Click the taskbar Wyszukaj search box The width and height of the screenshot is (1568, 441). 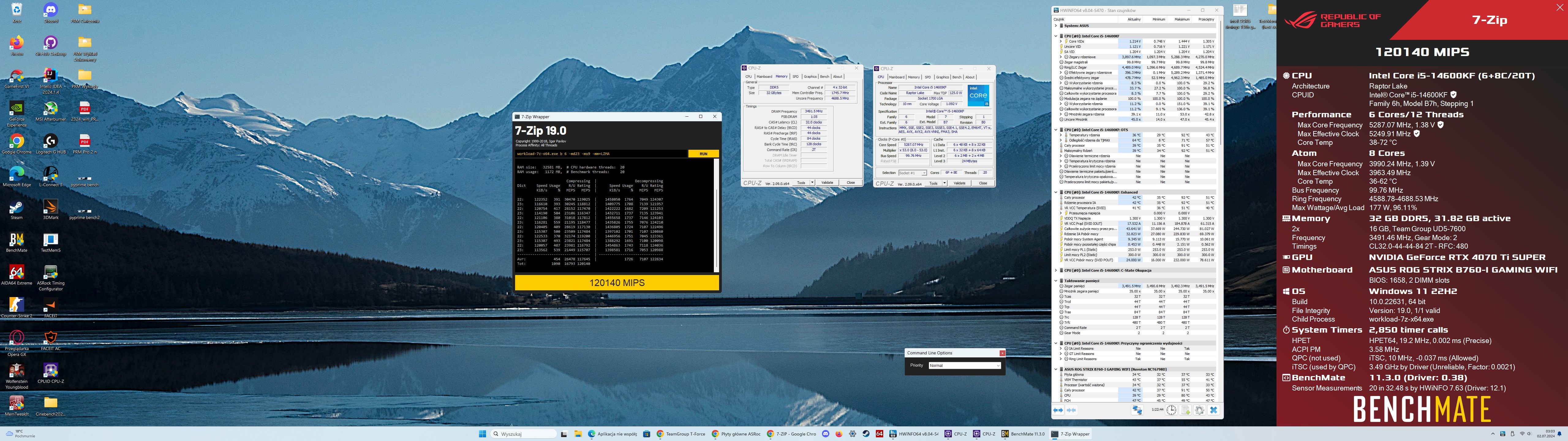click(524, 434)
